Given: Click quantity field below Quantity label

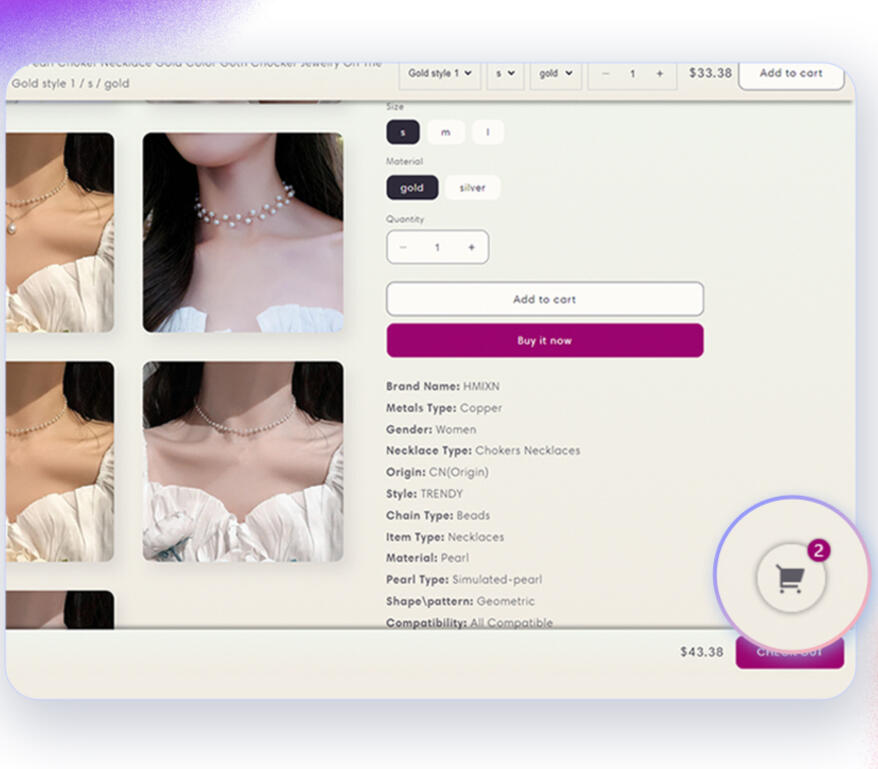Looking at the screenshot, I should pos(437,247).
